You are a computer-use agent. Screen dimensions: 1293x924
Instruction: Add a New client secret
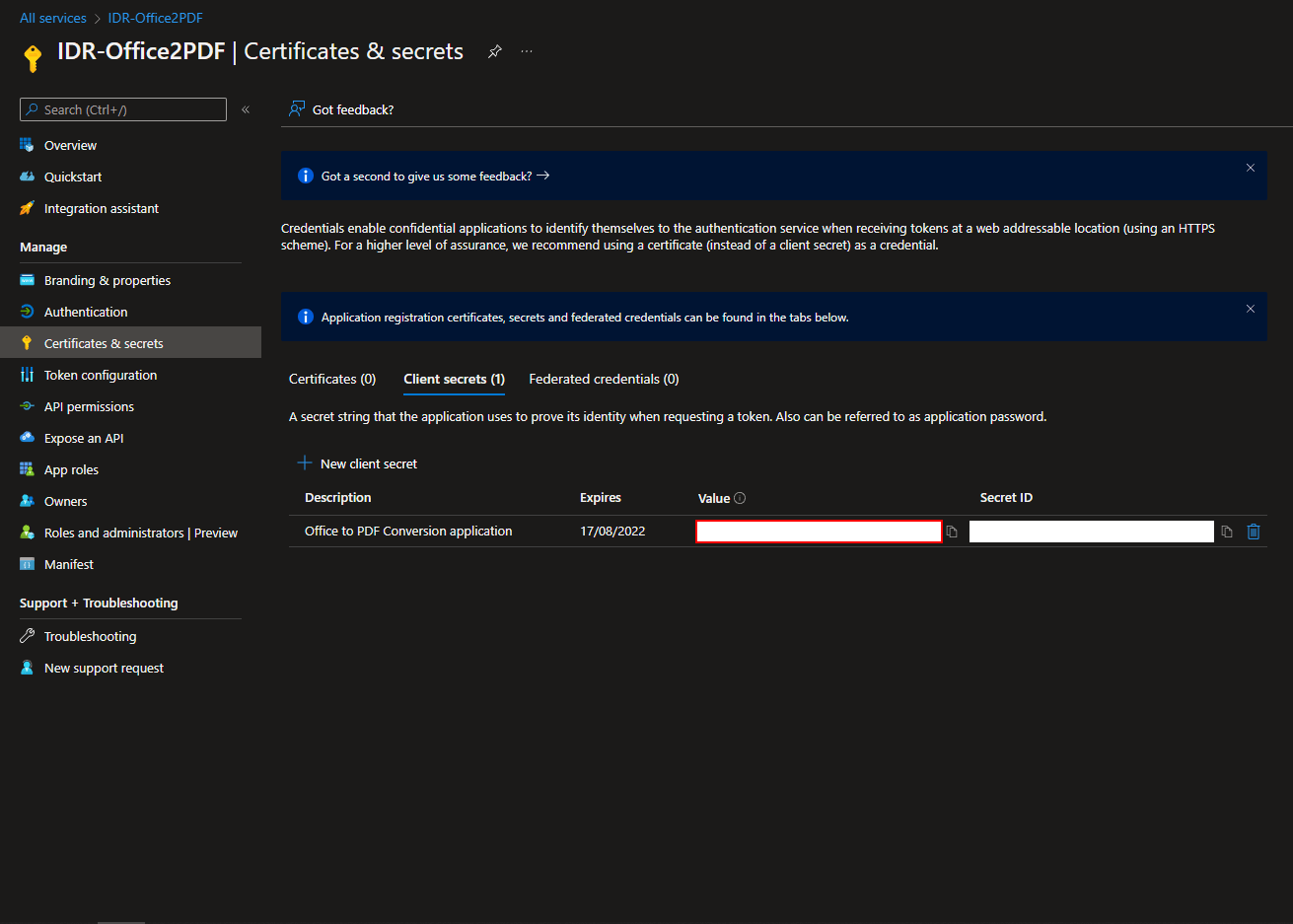pos(358,463)
